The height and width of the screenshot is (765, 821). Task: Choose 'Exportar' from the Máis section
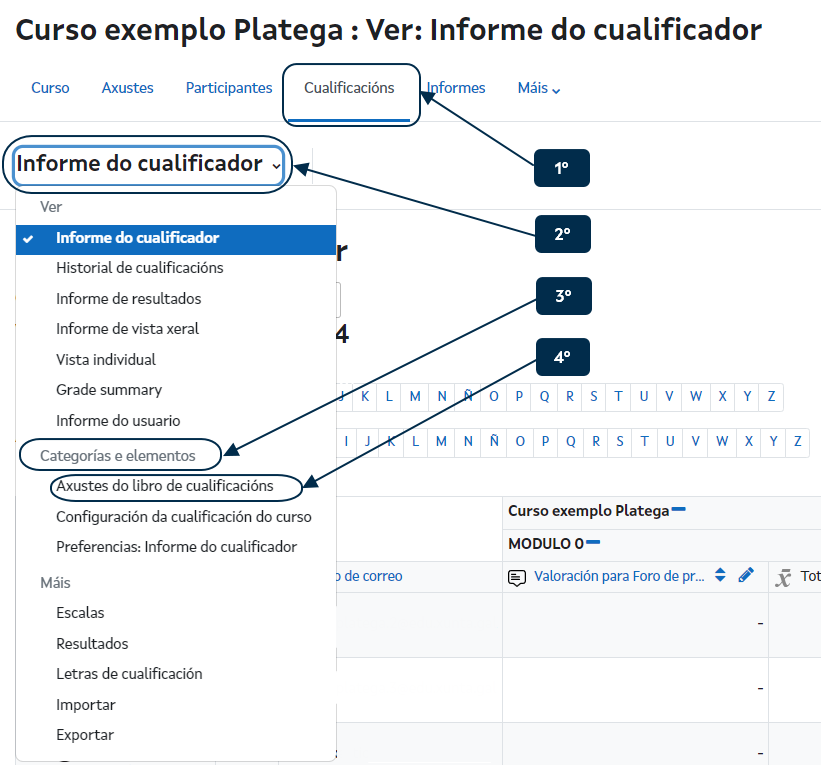point(83,734)
